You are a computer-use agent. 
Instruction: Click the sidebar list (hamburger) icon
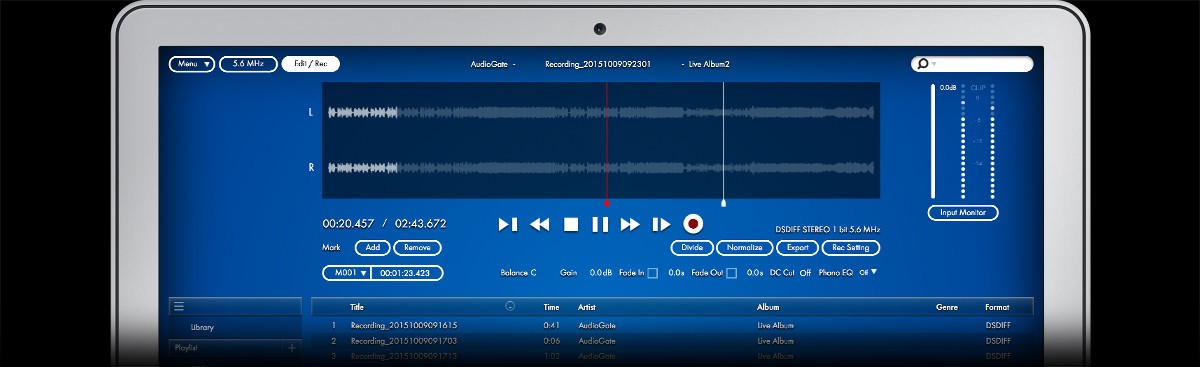coord(179,306)
